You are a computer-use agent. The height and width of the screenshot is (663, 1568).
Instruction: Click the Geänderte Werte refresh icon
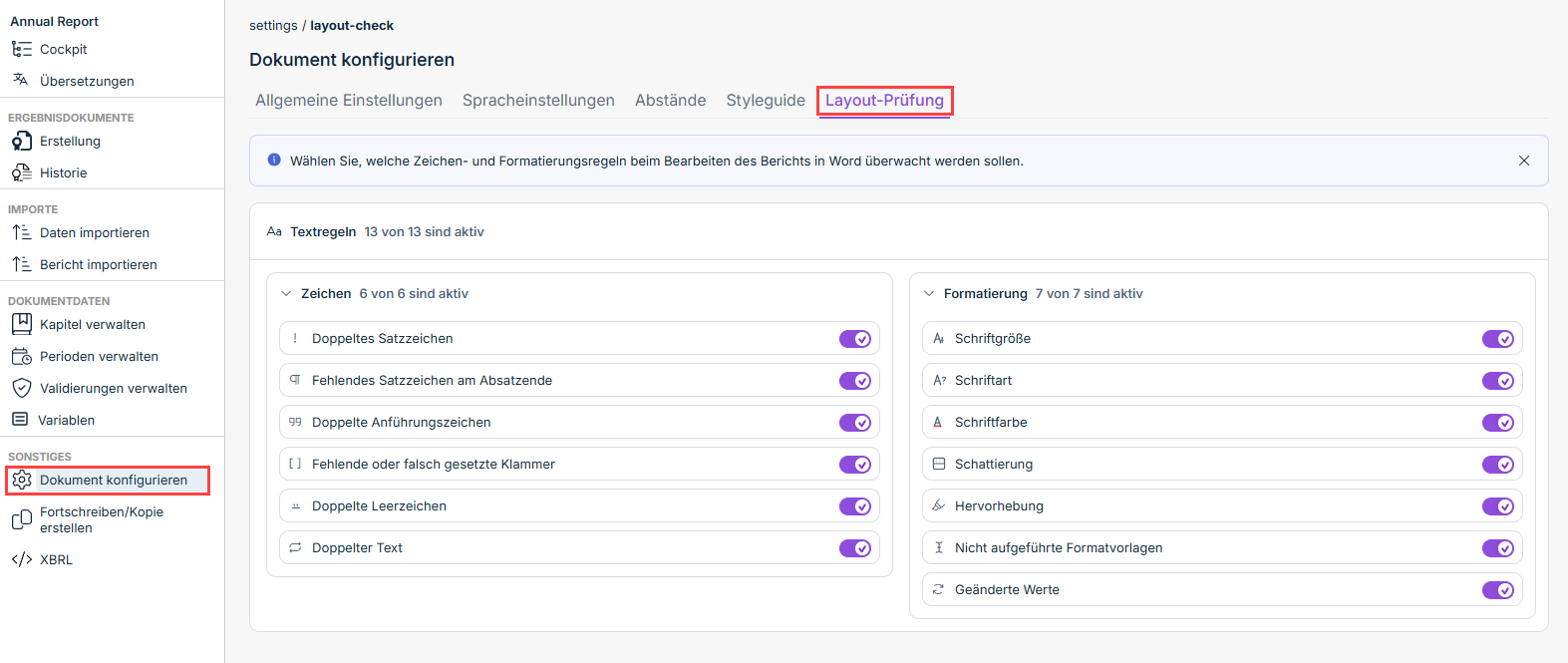coord(938,589)
